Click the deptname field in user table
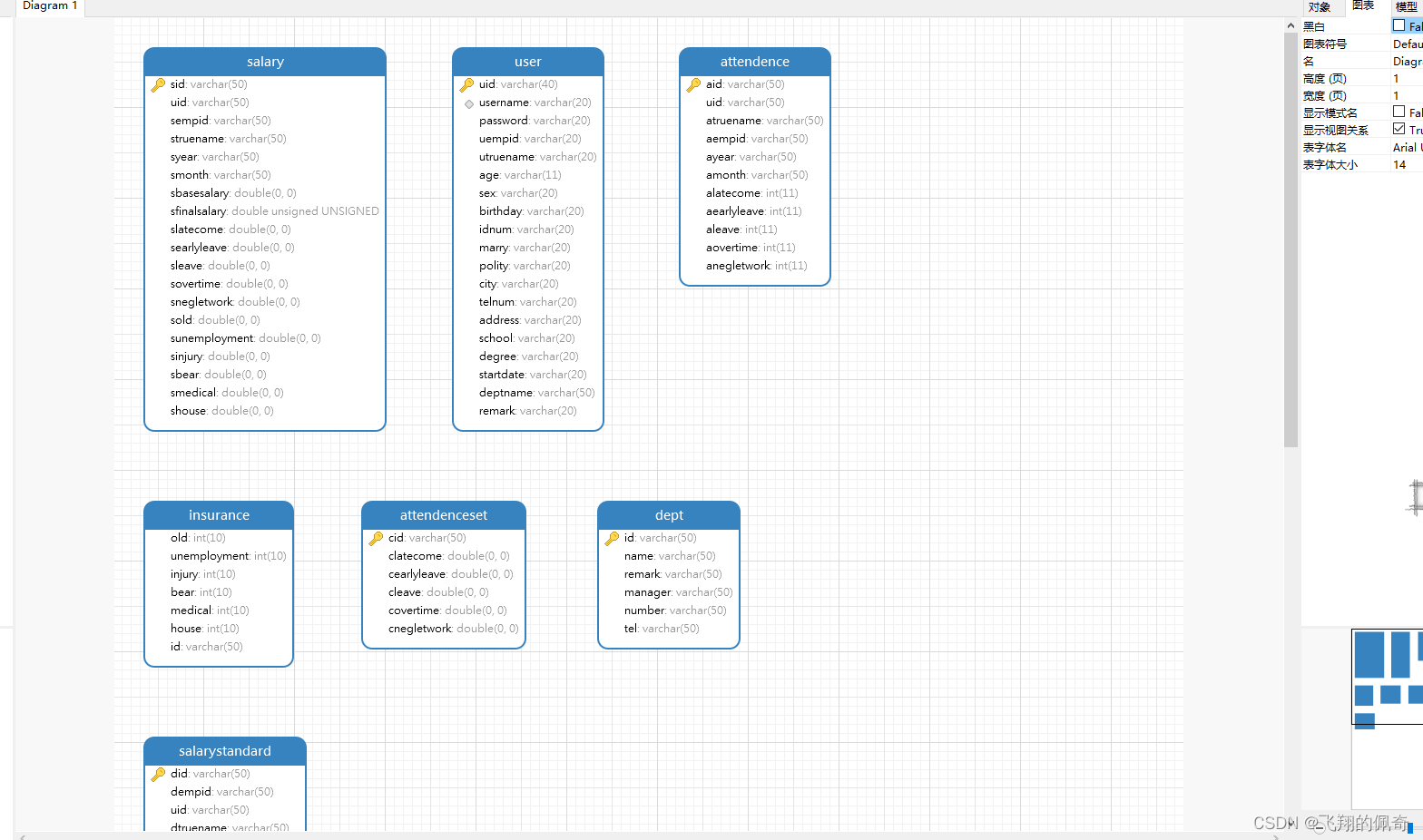The width and height of the screenshot is (1423, 840). pyautogui.click(x=537, y=393)
